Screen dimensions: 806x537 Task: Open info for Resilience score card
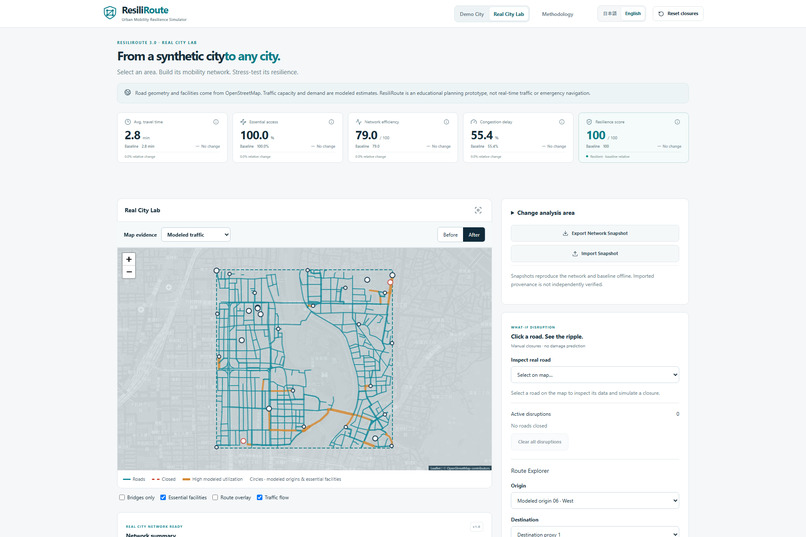677,122
